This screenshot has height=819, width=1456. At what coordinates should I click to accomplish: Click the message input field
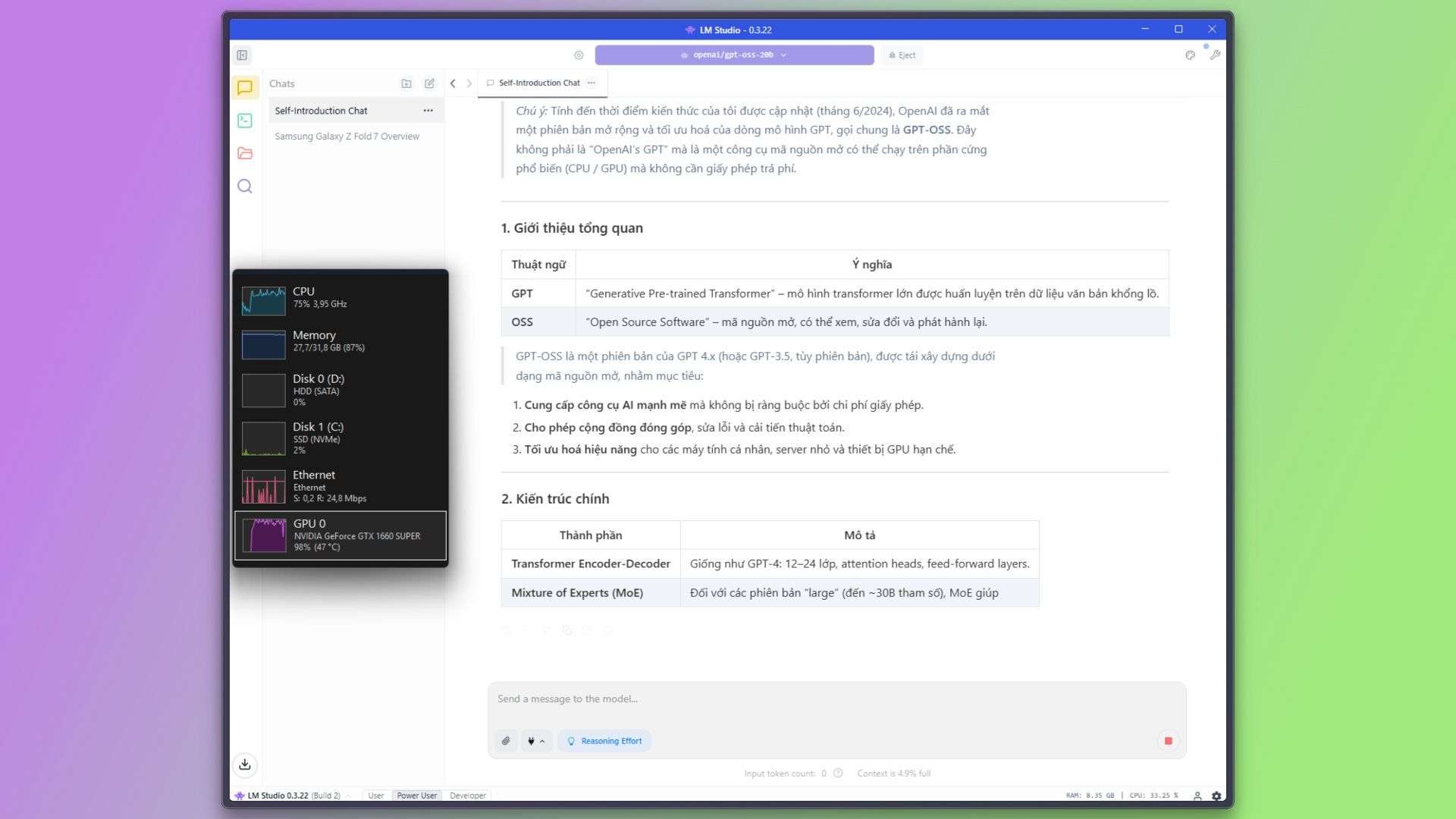834,699
